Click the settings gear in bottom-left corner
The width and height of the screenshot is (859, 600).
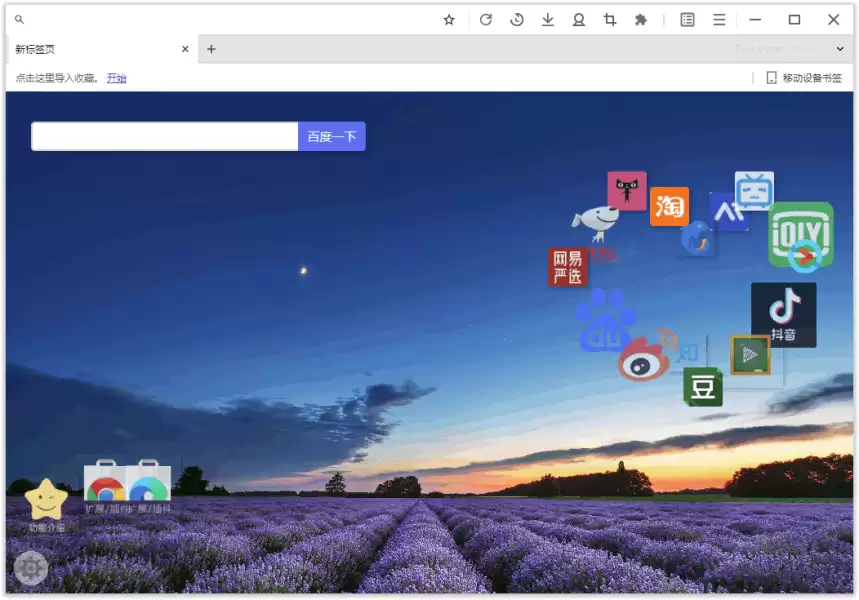(30, 568)
